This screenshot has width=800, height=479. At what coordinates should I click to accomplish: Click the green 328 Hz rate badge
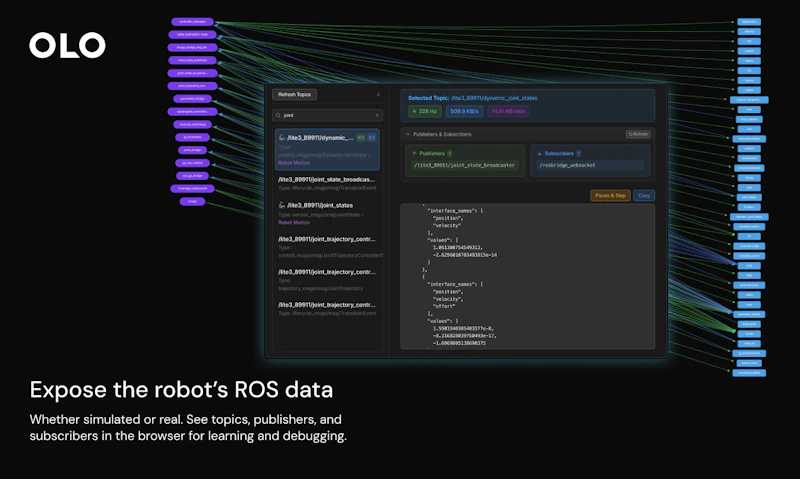coord(424,111)
